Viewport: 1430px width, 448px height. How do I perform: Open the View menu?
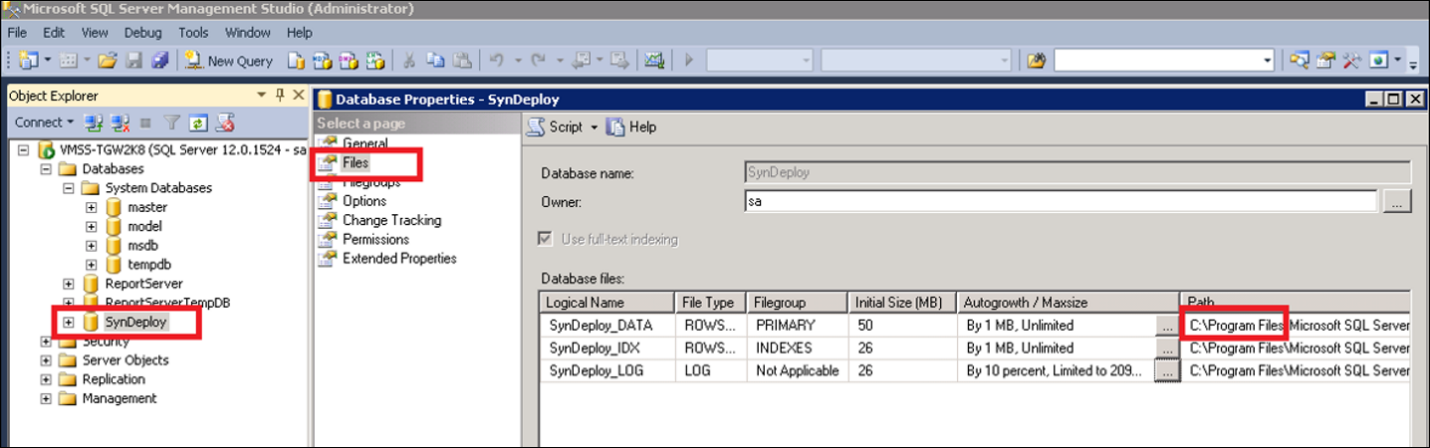point(95,33)
